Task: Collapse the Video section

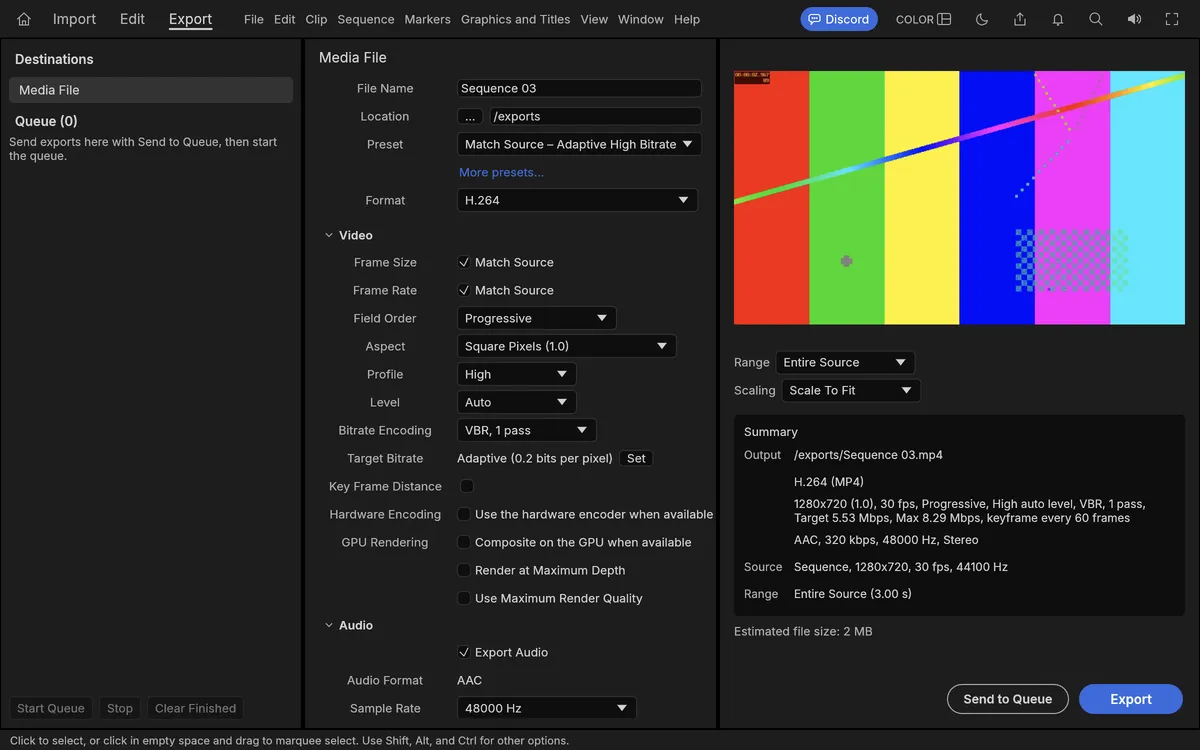Action: (x=329, y=236)
